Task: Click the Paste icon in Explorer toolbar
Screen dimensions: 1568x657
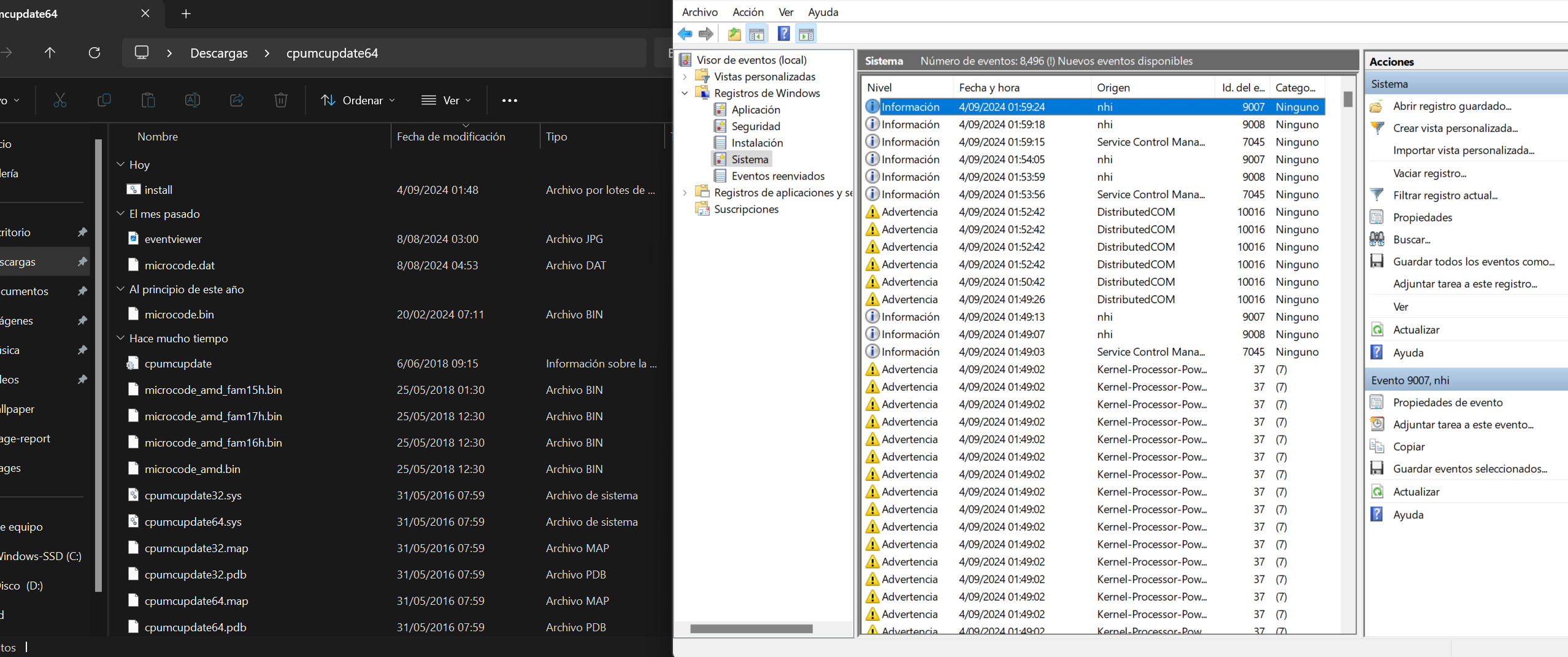Action: (148, 100)
